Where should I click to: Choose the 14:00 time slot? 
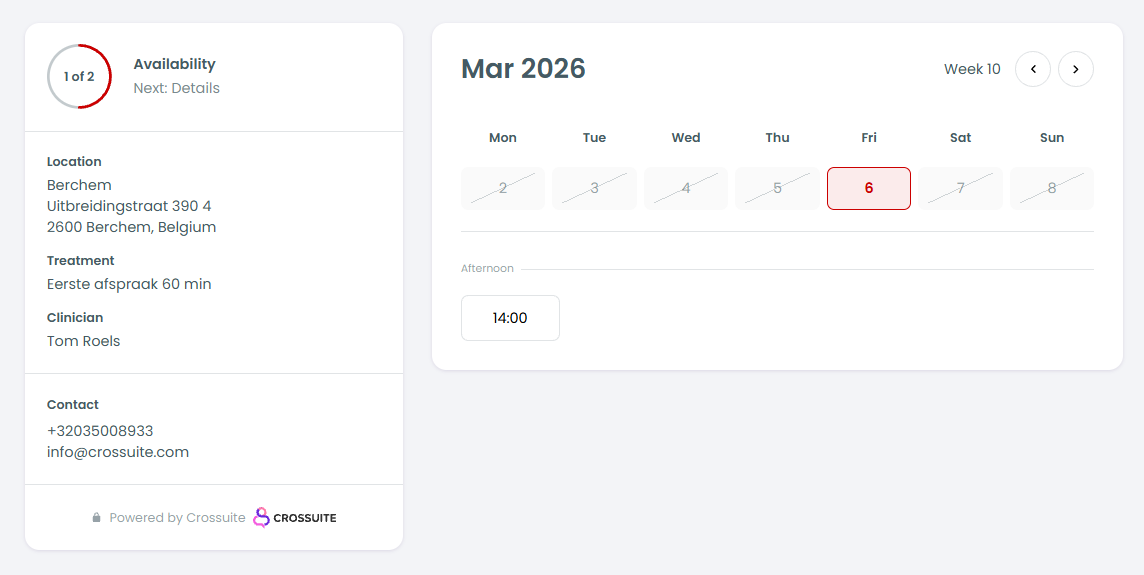click(x=510, y=318)
